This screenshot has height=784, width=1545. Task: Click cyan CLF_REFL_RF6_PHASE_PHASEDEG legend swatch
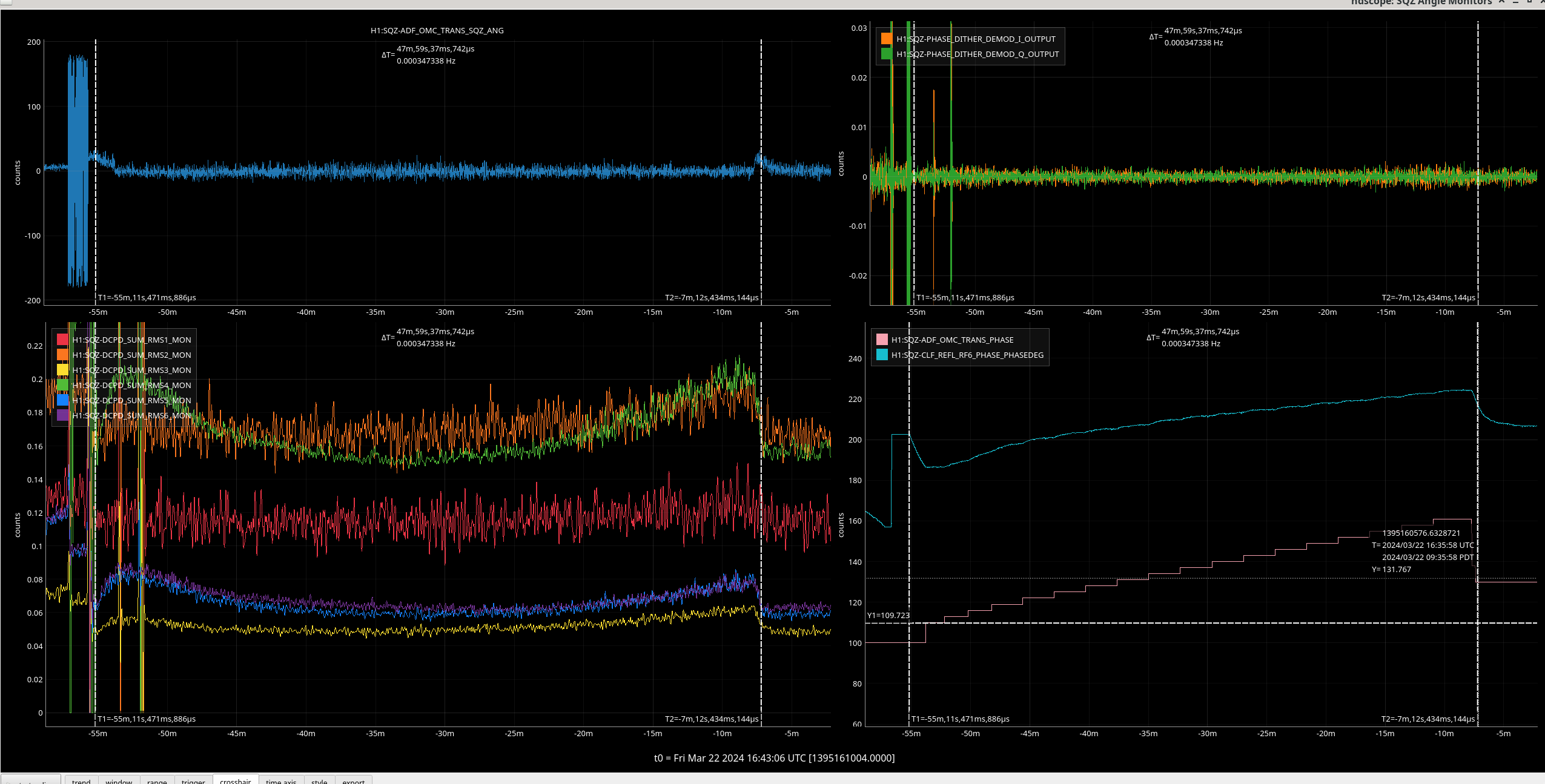point(882,355)
